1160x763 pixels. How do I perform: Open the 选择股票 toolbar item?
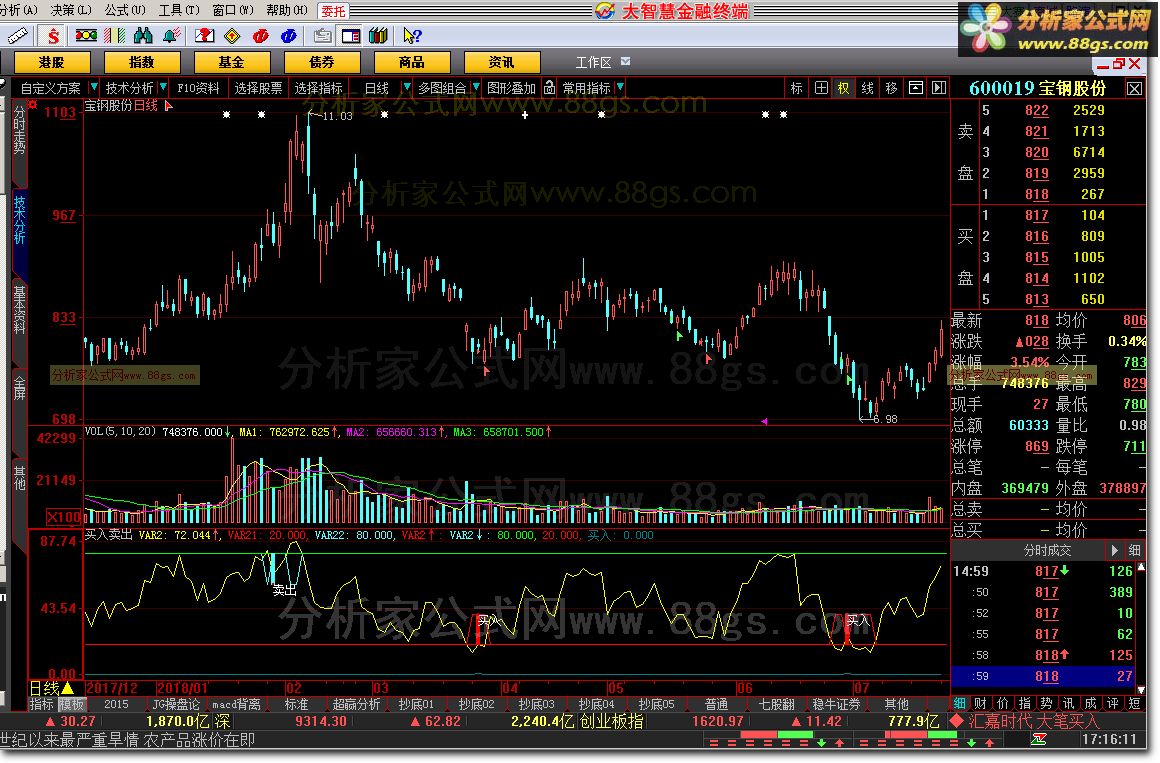[x=258, y=88]
